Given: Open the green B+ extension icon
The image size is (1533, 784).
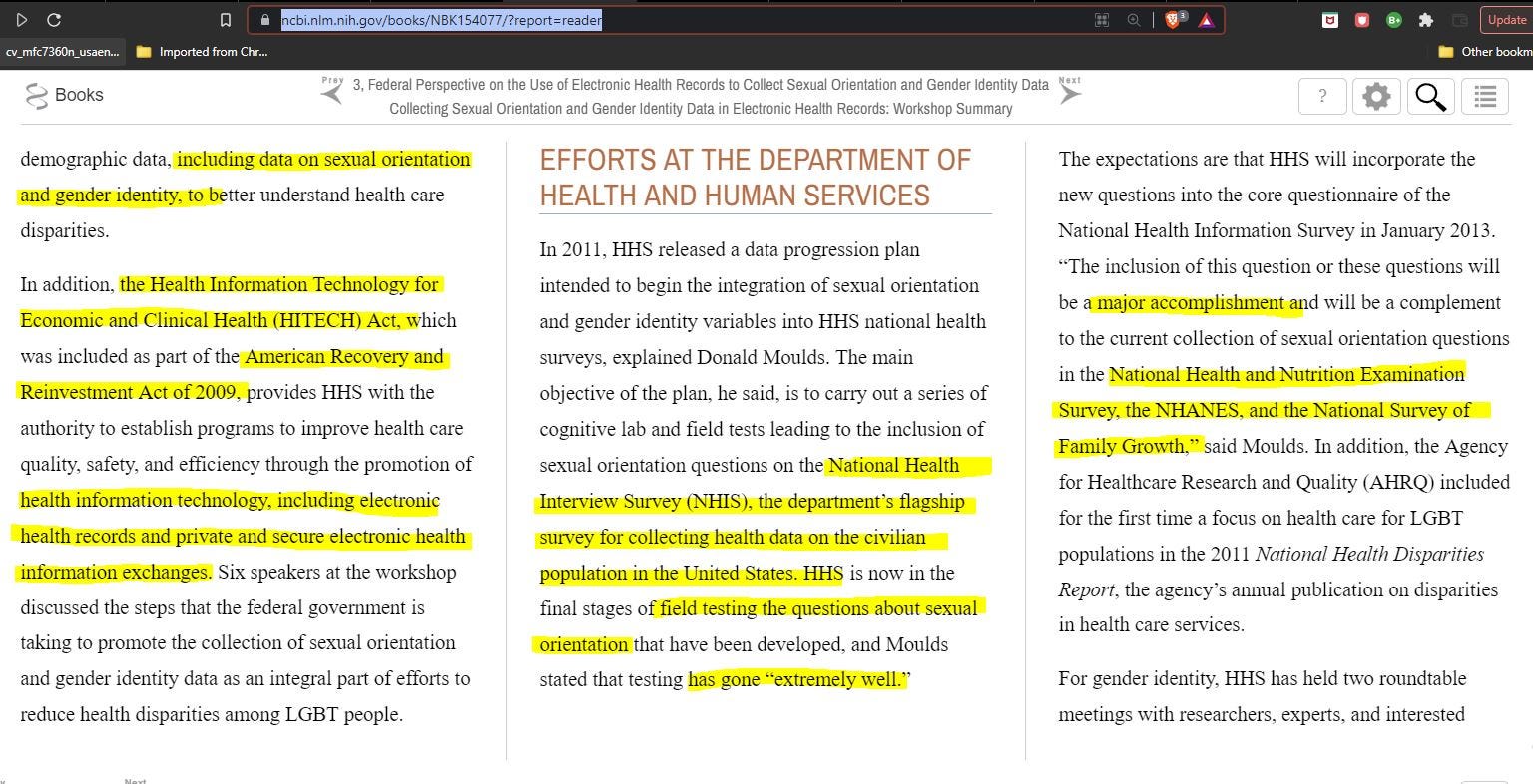Looking at the screenshot, I should (1394, 20).
